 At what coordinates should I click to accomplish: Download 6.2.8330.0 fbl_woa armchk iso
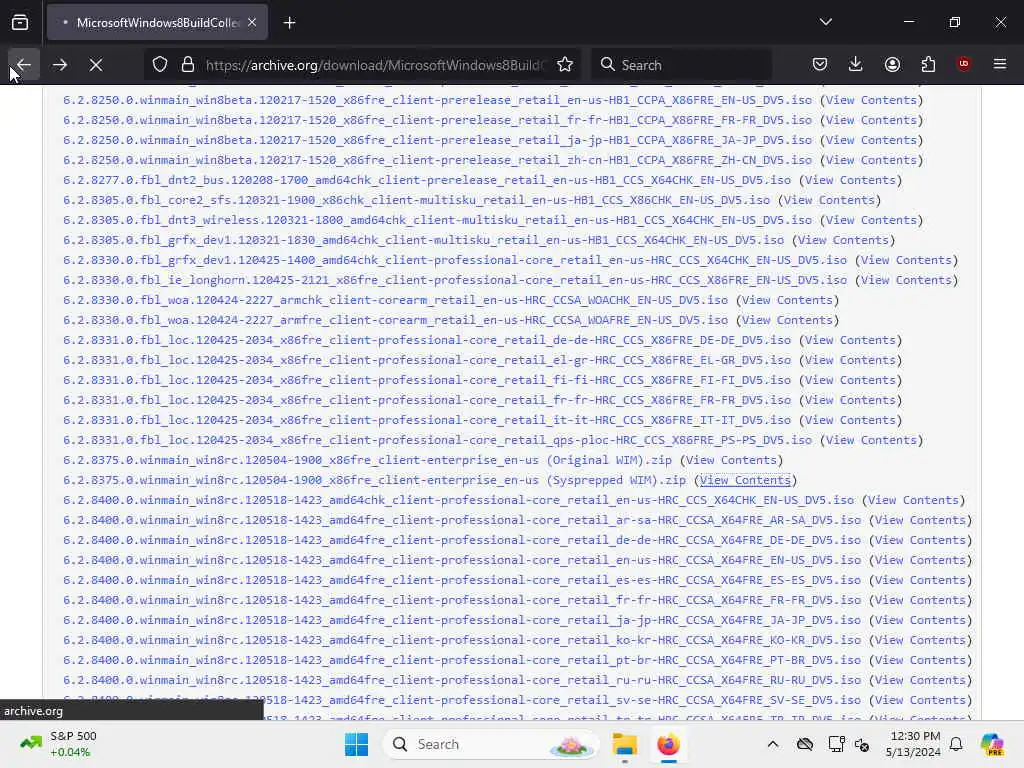click(x=396, y=300)
